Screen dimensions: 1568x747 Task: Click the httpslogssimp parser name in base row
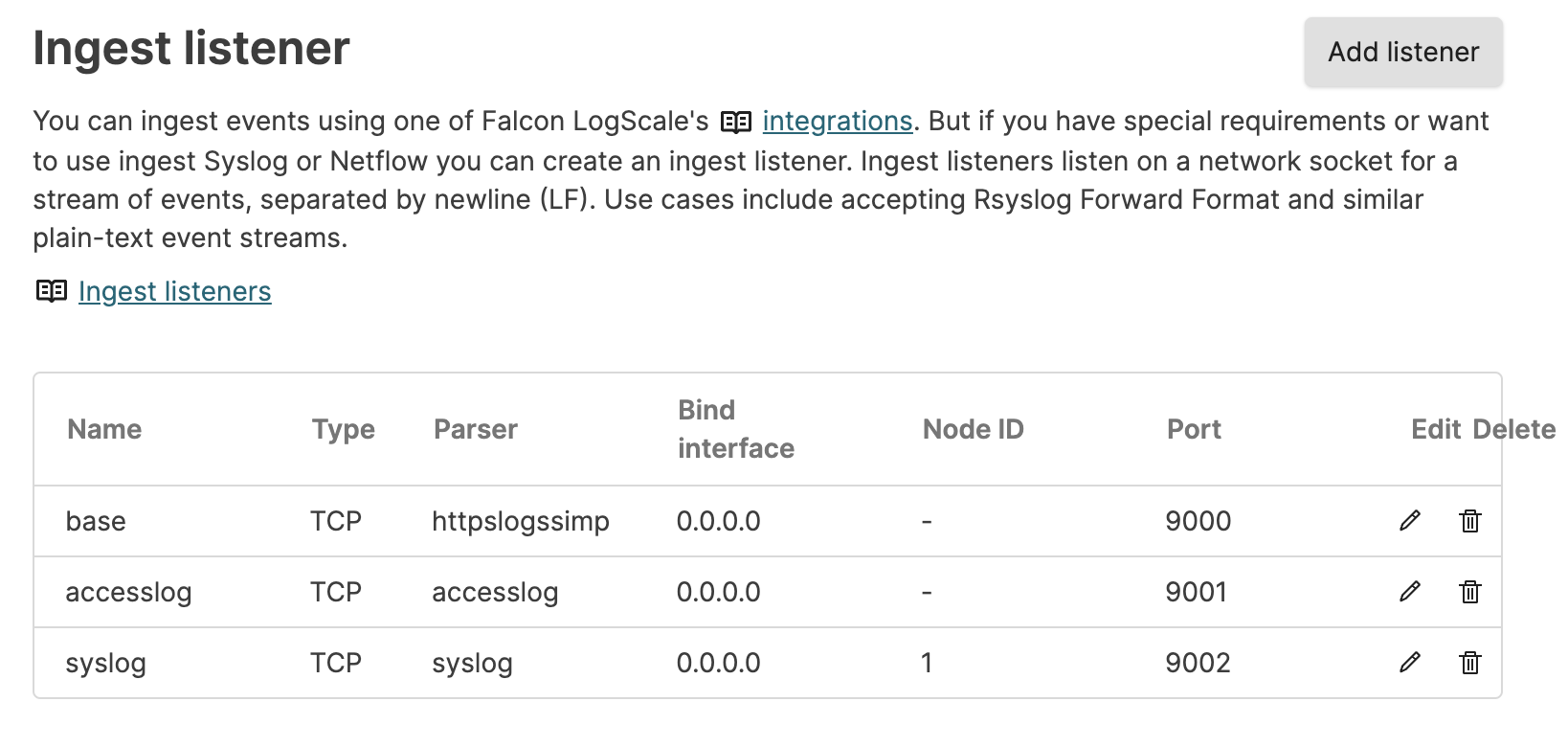pyautogui.click(x=520, y=521)
